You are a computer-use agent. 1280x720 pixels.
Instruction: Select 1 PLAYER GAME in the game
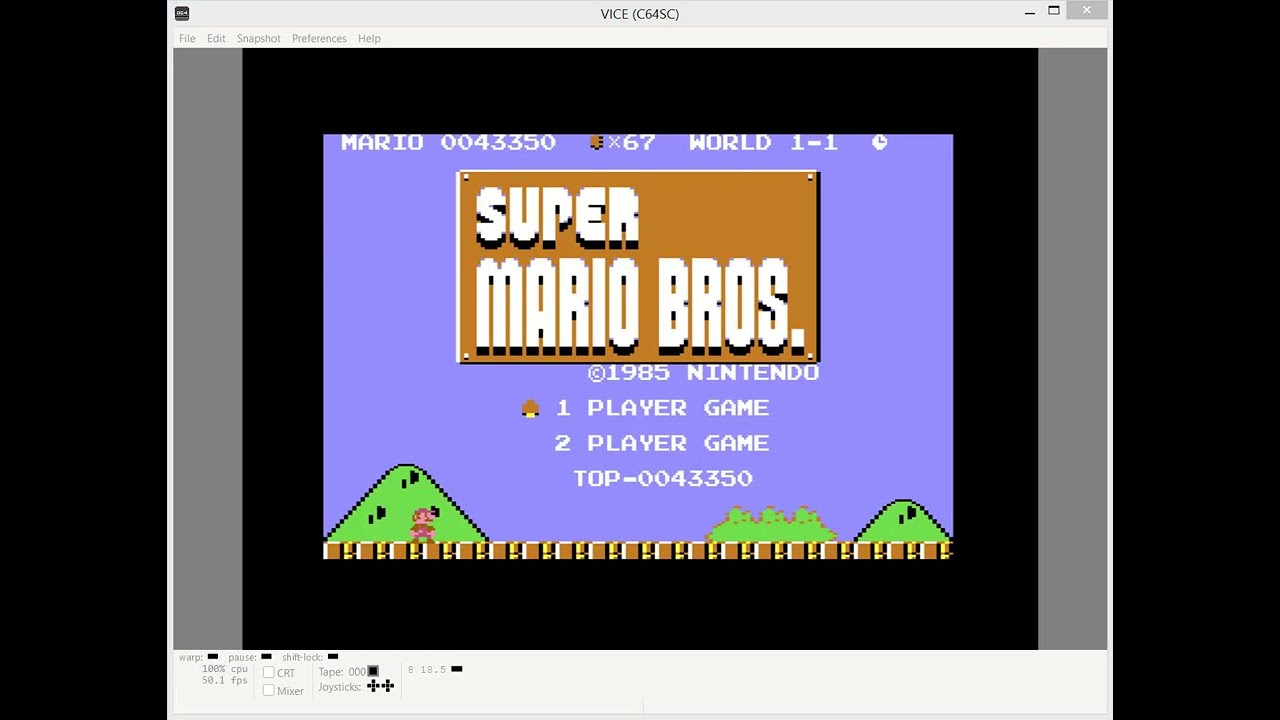[662, 408]
